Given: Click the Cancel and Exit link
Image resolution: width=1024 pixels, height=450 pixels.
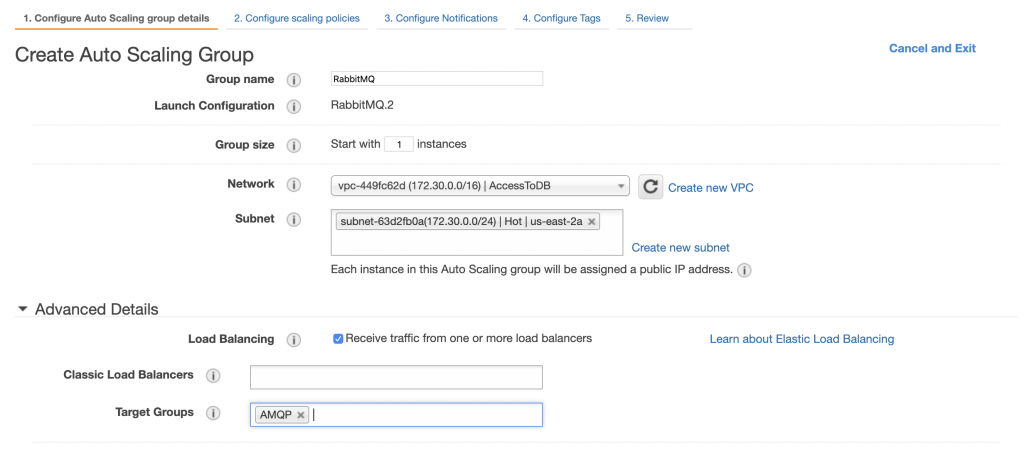Looking at the screenshot, I should (932, 48).
